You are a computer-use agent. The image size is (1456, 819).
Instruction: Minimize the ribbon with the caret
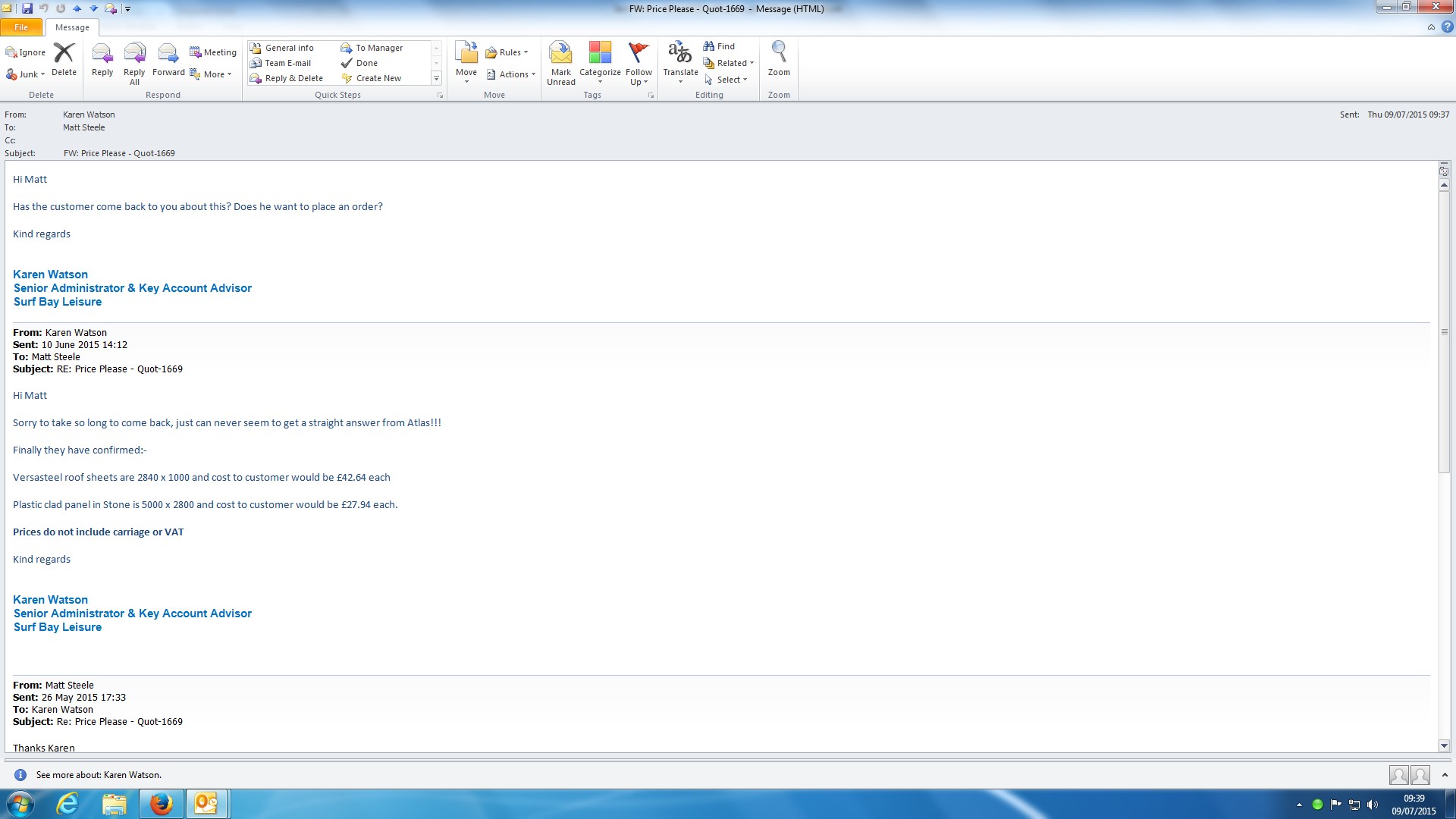point(1431,27)
